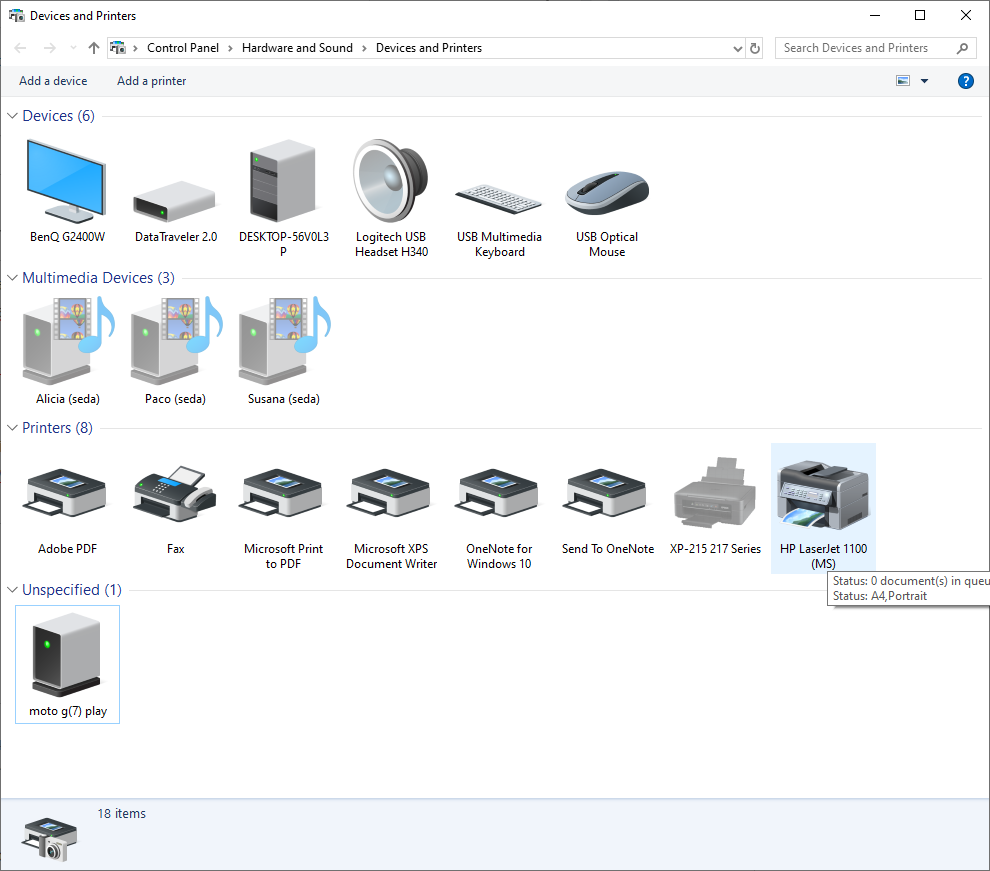990x871 pixels.
Task: Go to Hardware and Sound breadcrumb
Action: (x=297, y=48)
